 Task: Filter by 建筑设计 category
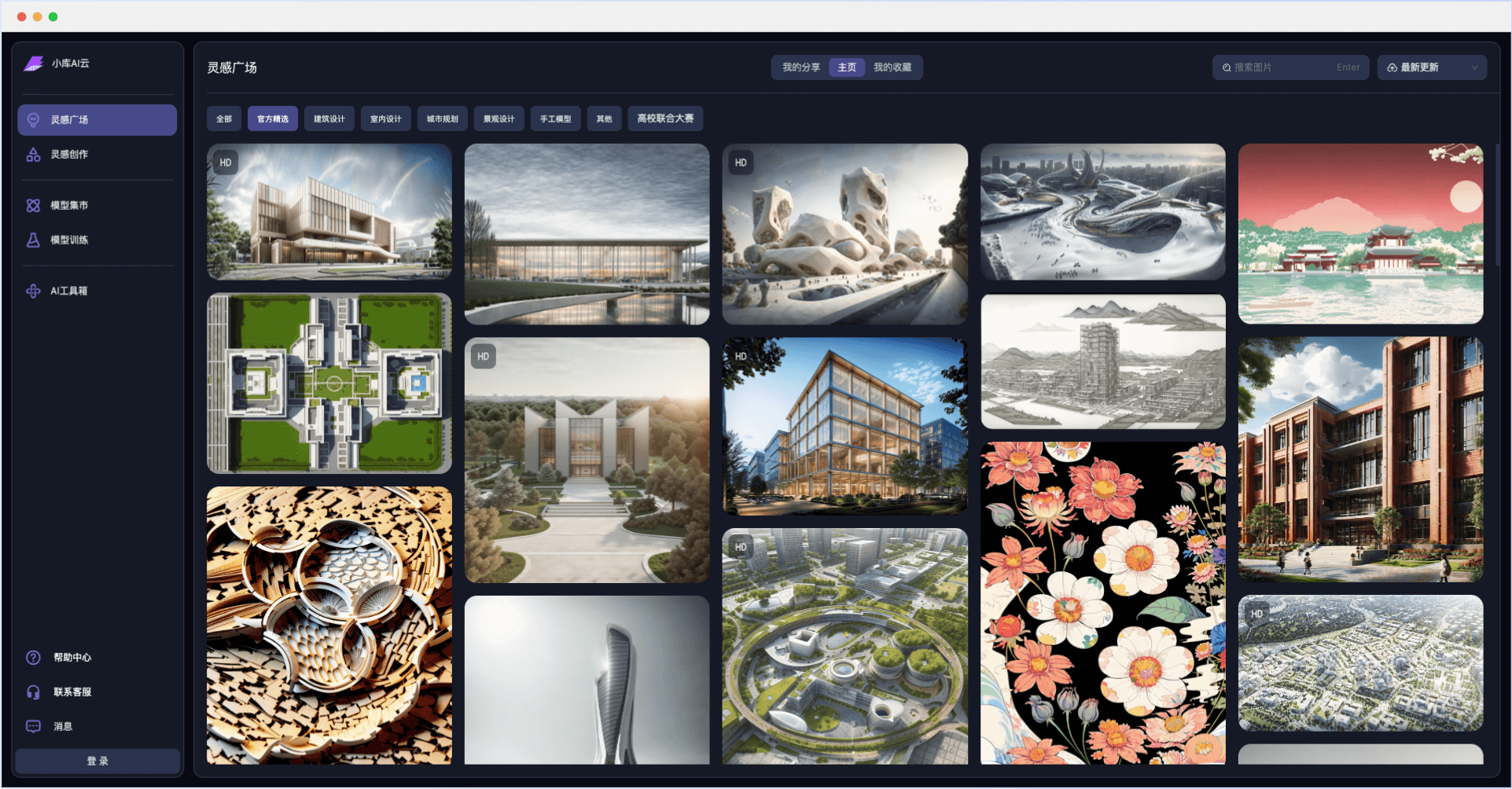point(329,119)
